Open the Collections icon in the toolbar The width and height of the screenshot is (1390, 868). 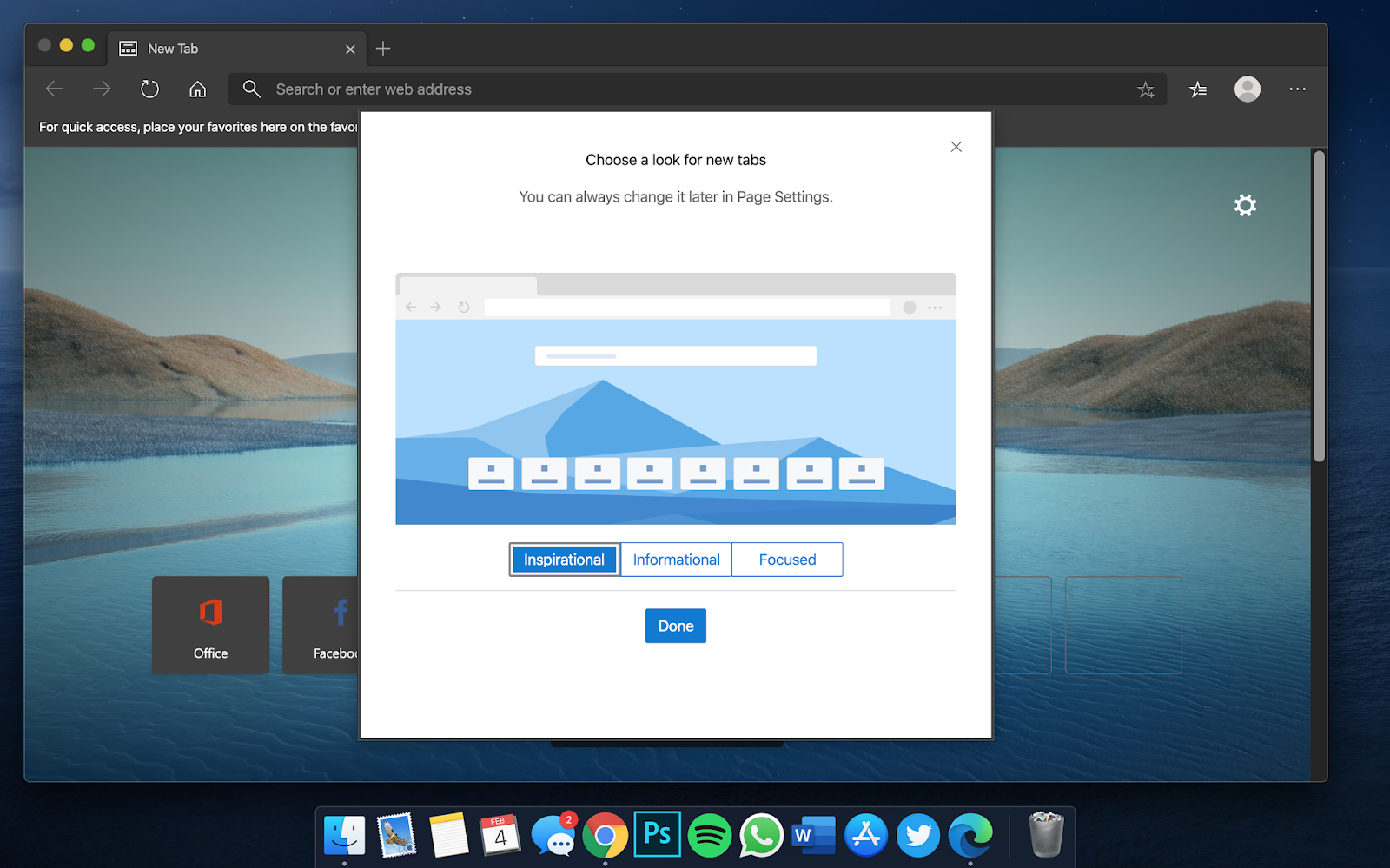[1198, 89]
